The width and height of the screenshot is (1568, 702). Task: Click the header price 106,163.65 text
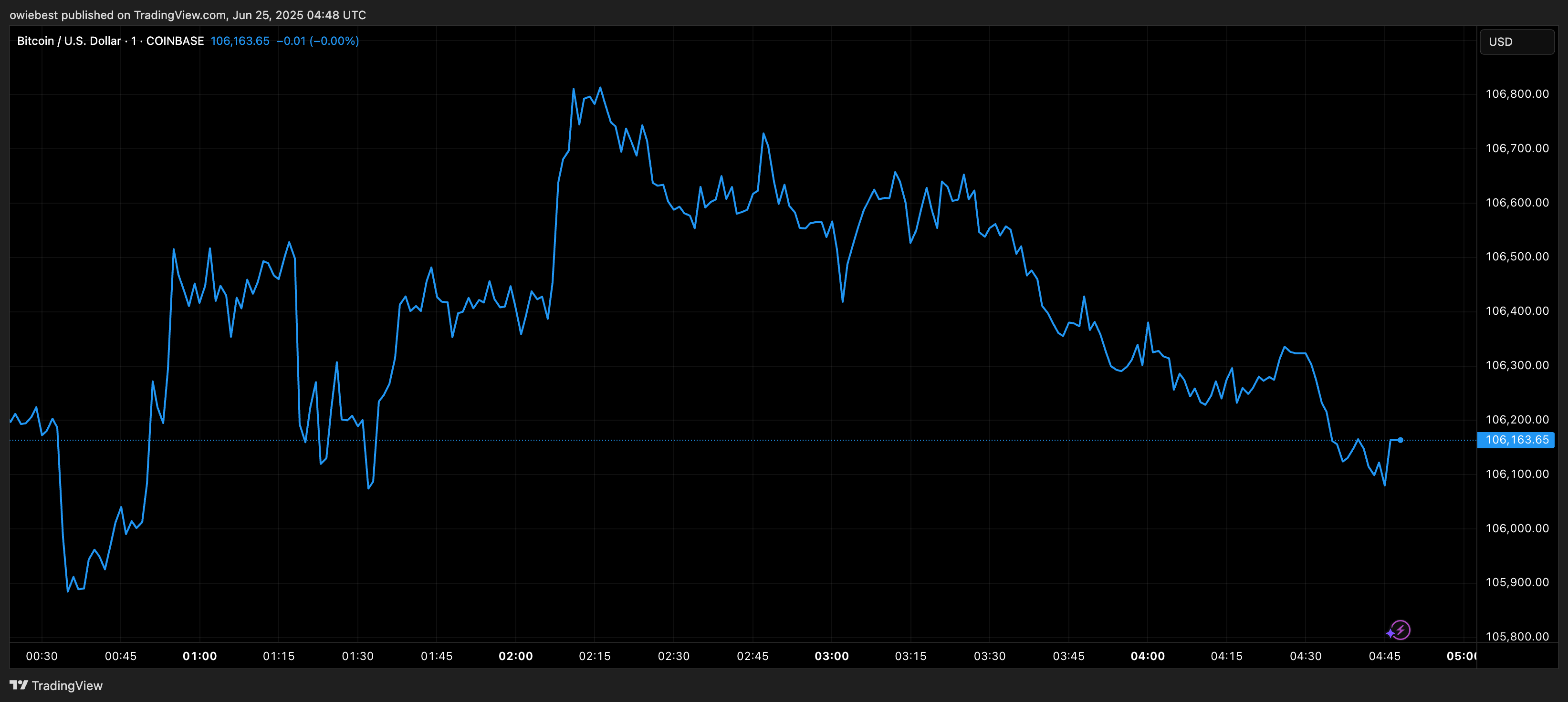(x=240, y=41)
